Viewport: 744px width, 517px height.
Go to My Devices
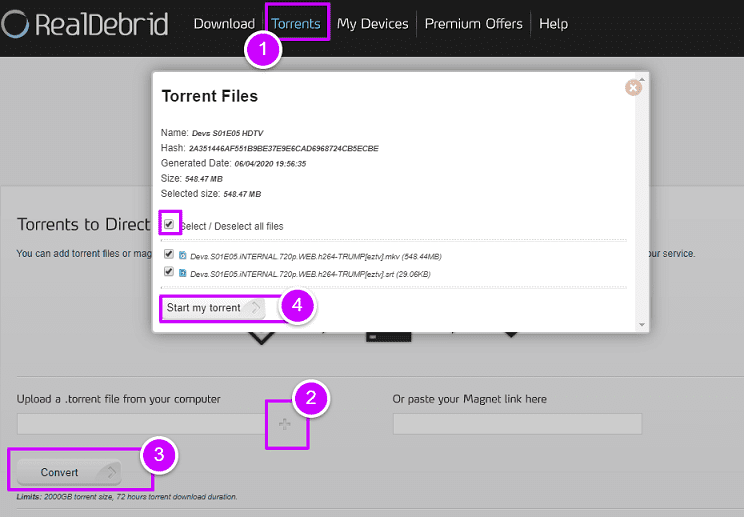372,24
